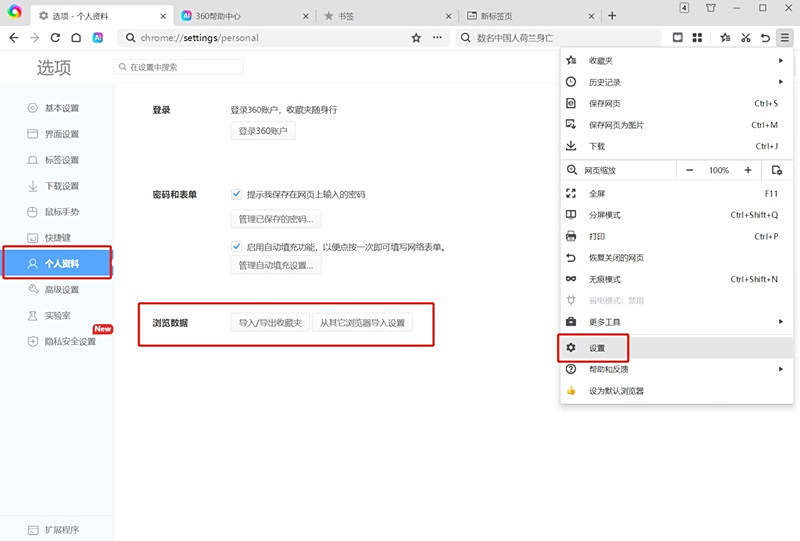
Task: Open new tab with plus icon
Action: coord(612,16)
